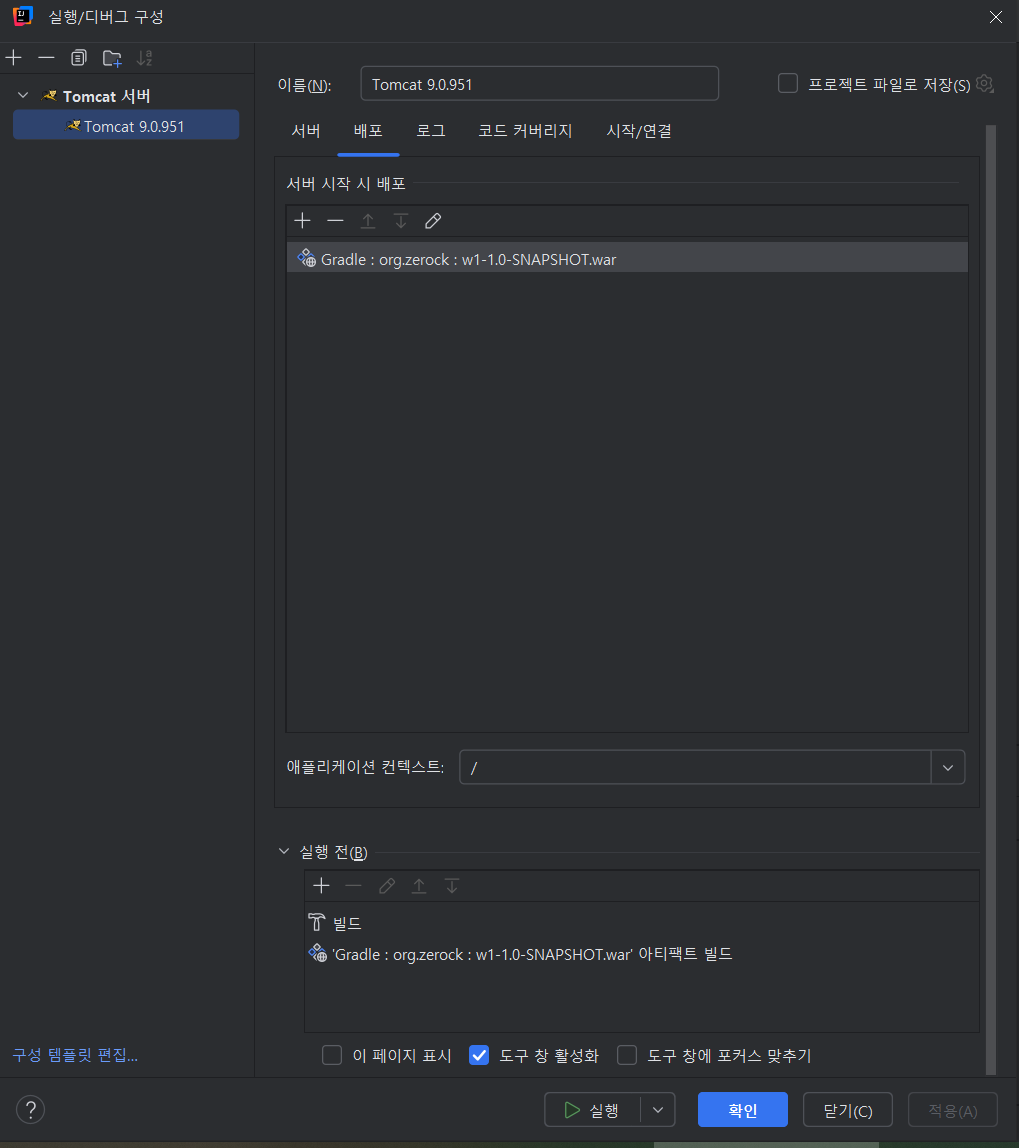Edit the selected deployment artifact

(433, 220)
